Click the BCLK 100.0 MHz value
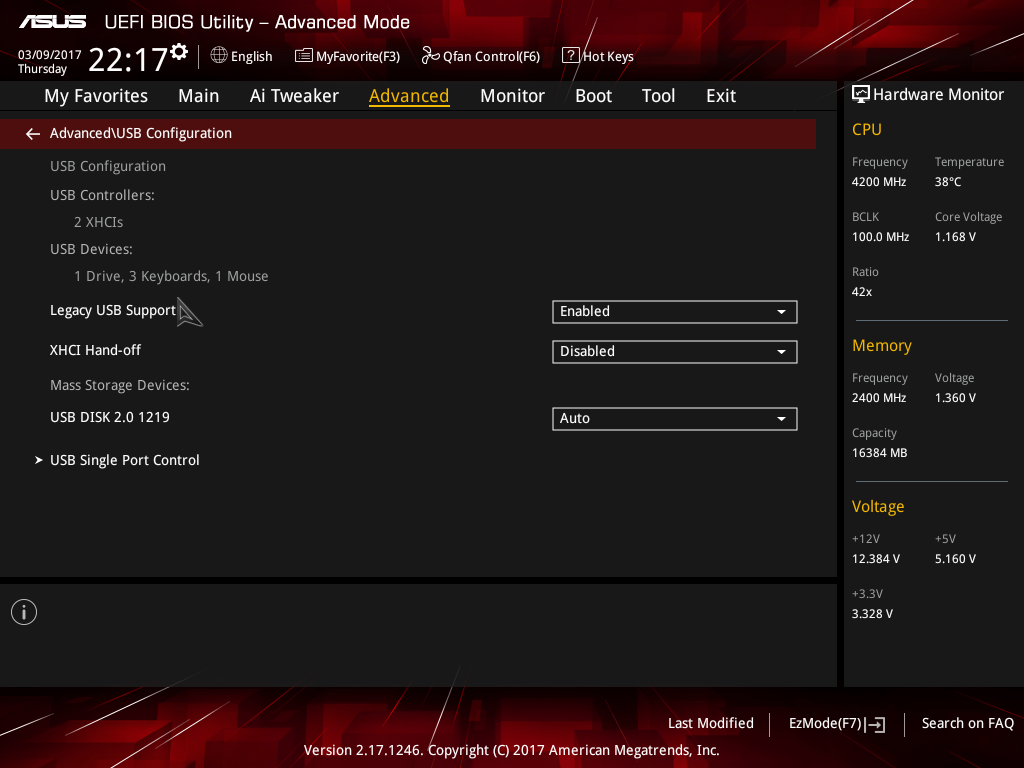This screenshot has width=1024, height=768. coord(880,237)
